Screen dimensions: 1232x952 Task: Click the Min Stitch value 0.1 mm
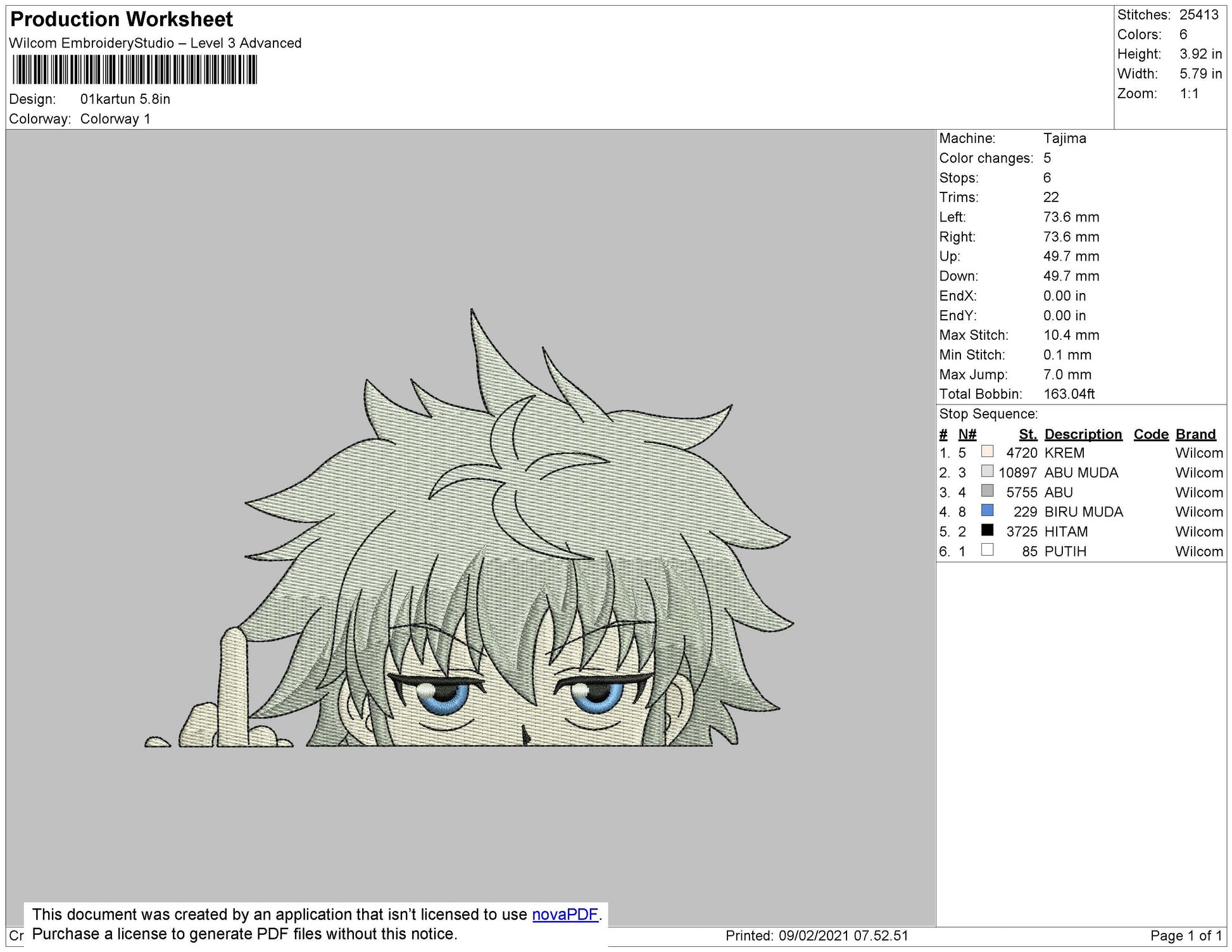click(1067, 355)
